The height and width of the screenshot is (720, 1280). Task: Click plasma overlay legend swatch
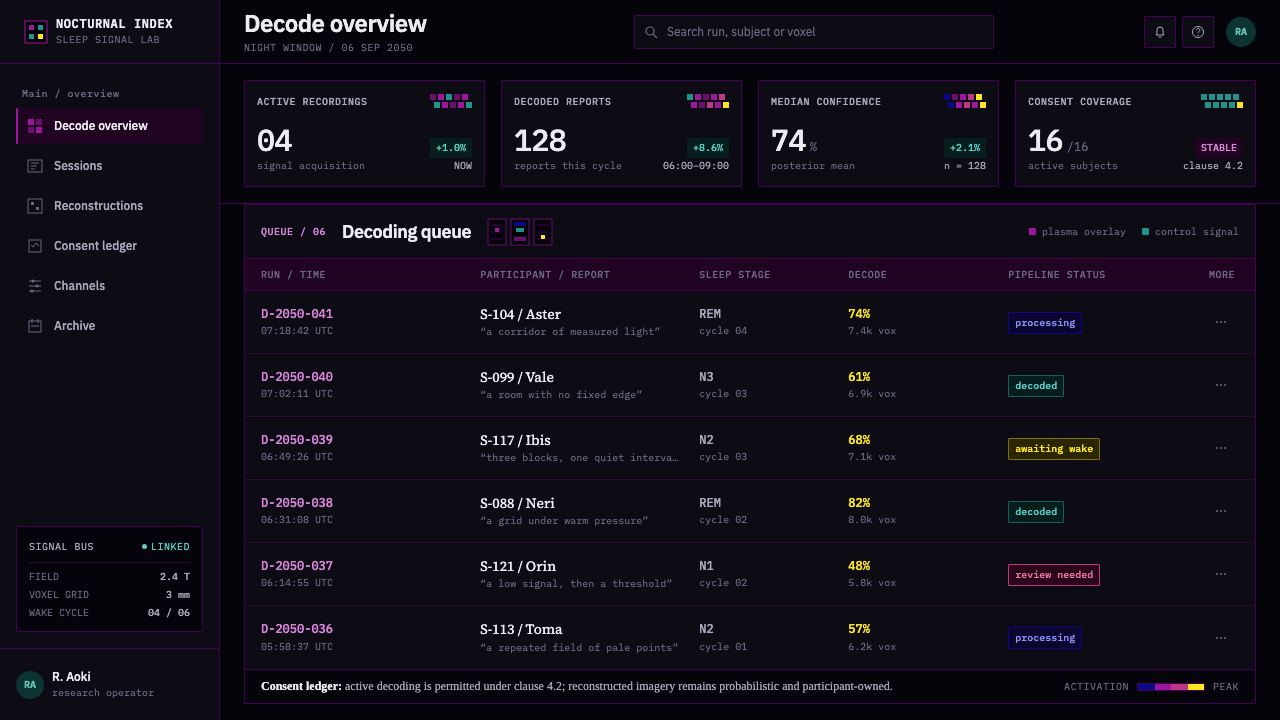pyautogui.click(x=1033, y=232)
